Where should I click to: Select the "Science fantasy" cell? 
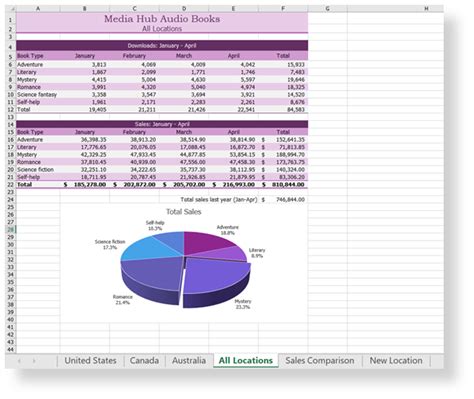[x=38, y=95]
